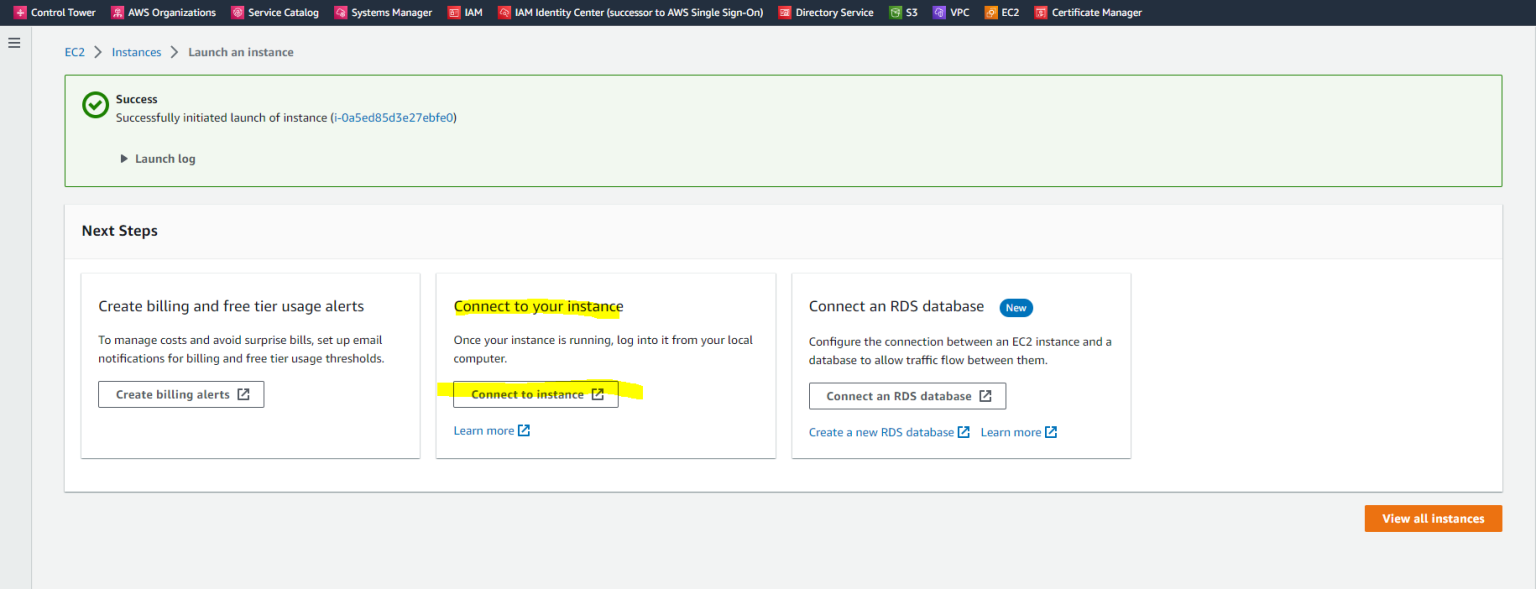Open the Service Catalog shortcut
The image size is (1536, 589).
pos(274,12)
